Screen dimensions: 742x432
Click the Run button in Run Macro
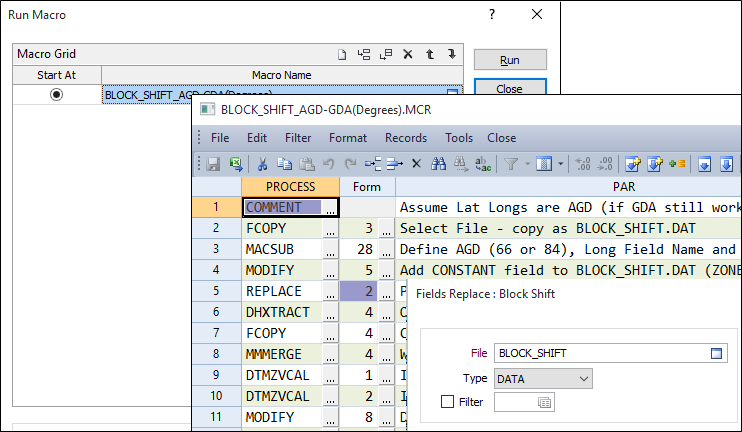point(510,60)
